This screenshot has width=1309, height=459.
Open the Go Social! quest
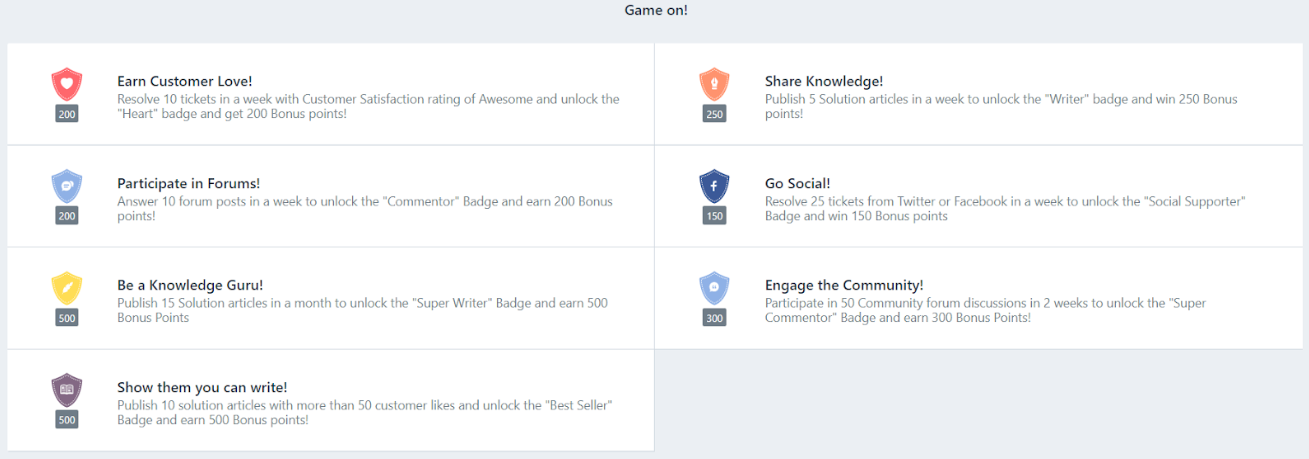coord(797,183)
